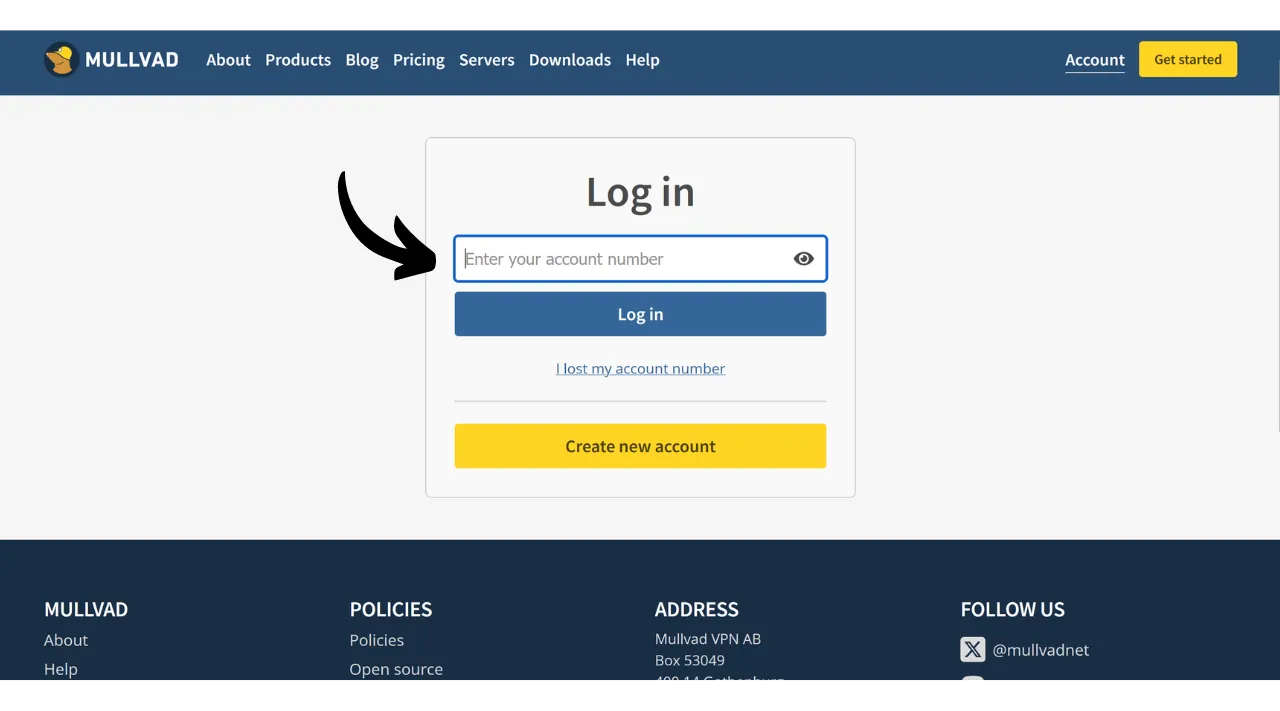Click "I lost my account number" link
Screen dimensions: 1280x711
coord(640,369)
